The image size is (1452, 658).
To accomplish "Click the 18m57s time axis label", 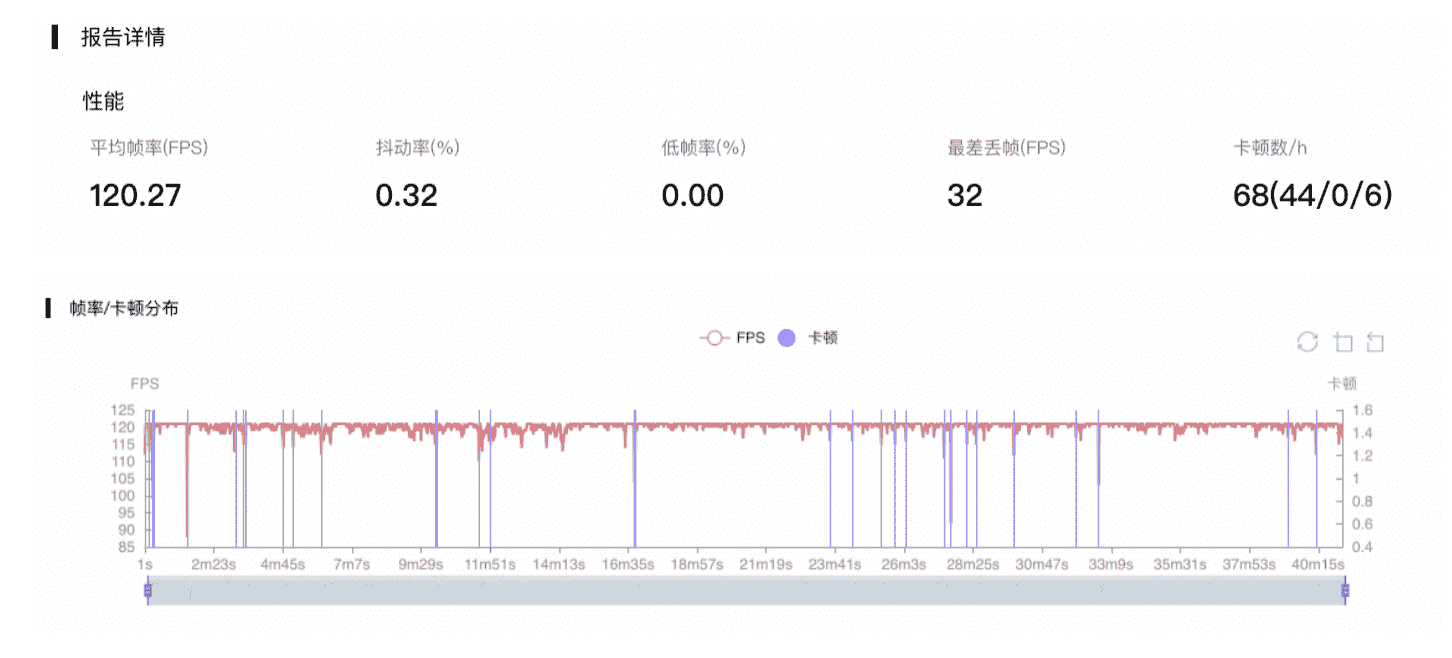I will click(x=696, y=564).
